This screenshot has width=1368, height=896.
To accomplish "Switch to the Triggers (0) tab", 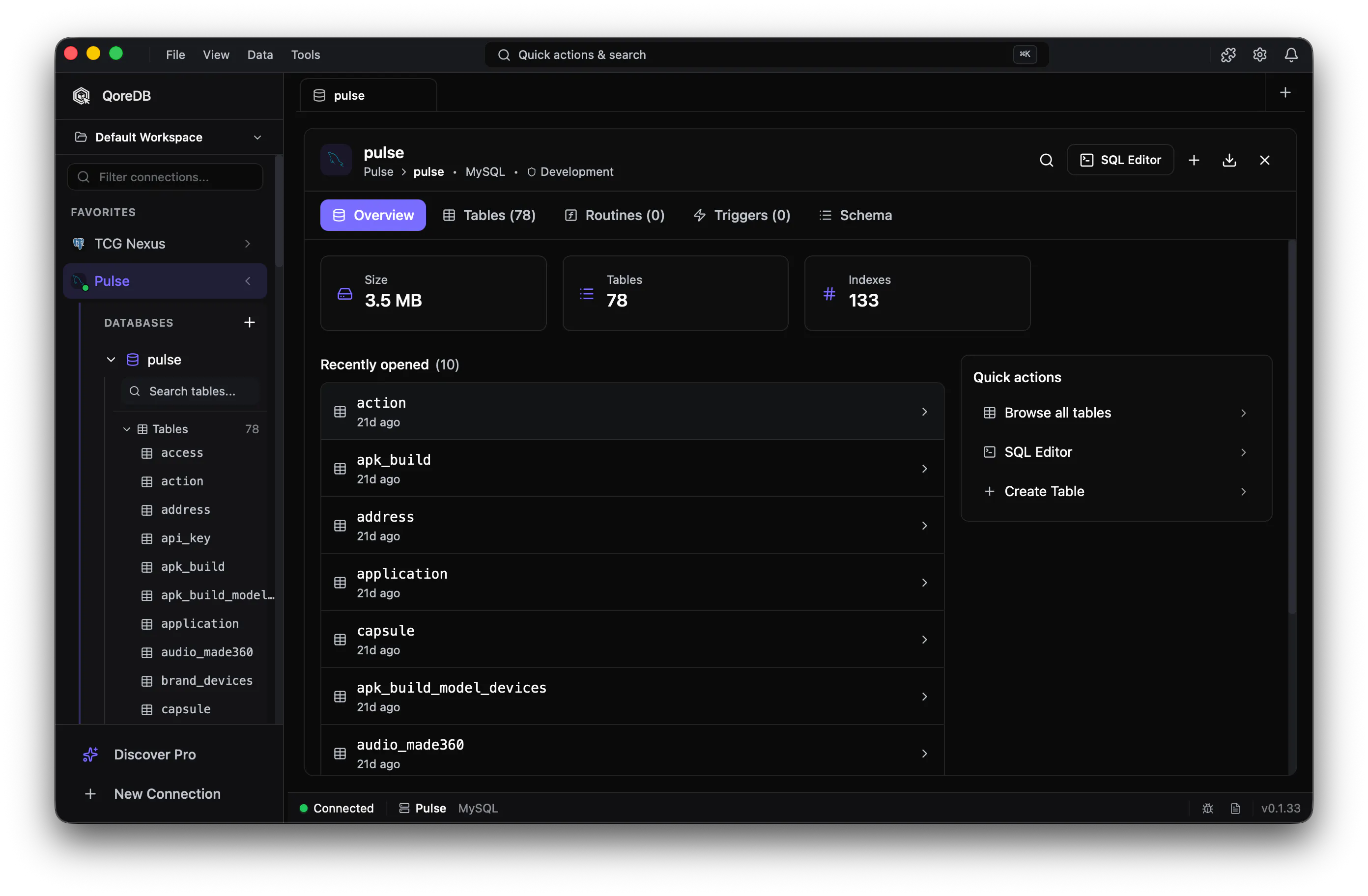I will [742, 215].
